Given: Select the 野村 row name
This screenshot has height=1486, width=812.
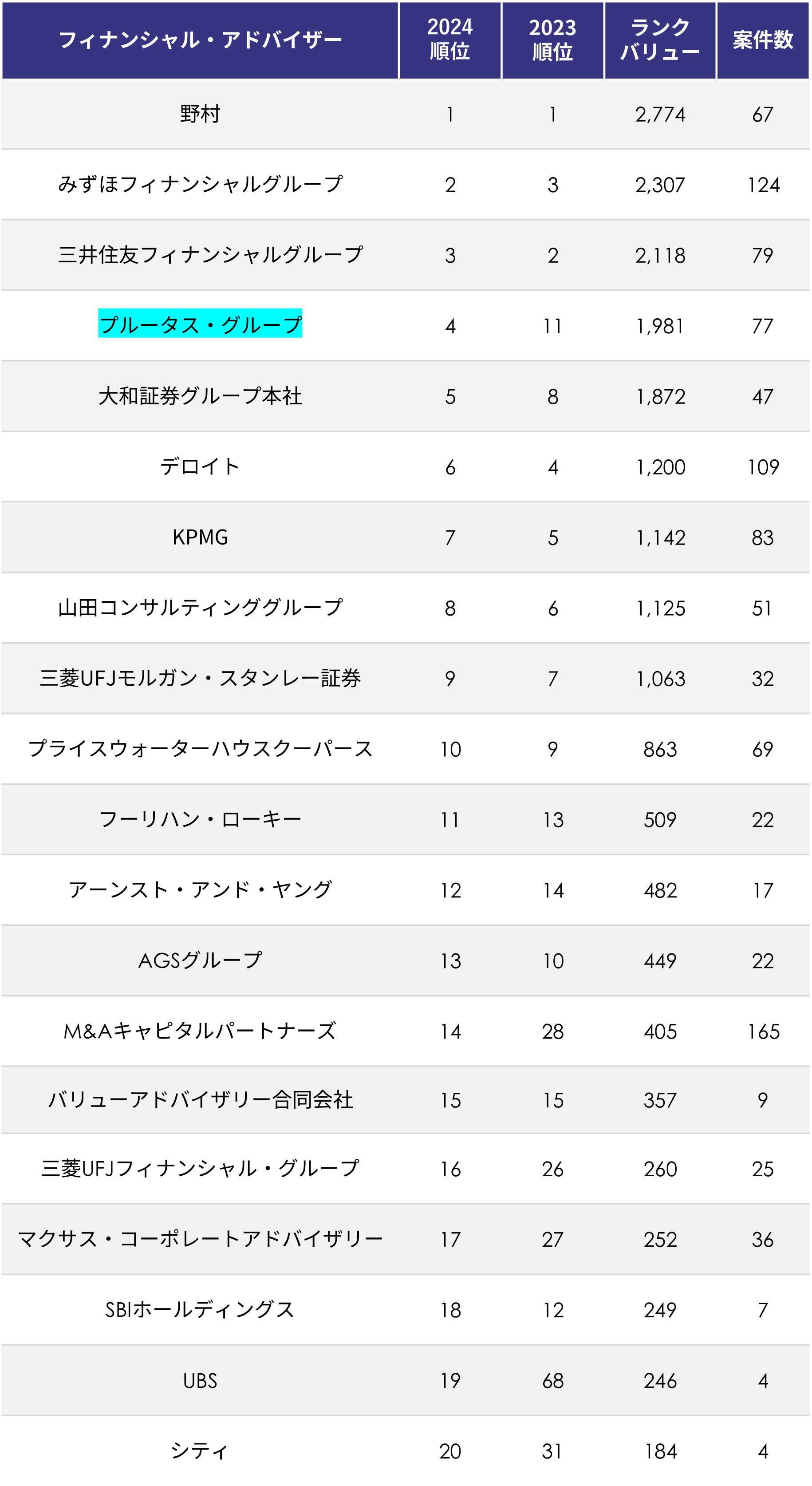Looking at the screenshot, I should point(200,114).
